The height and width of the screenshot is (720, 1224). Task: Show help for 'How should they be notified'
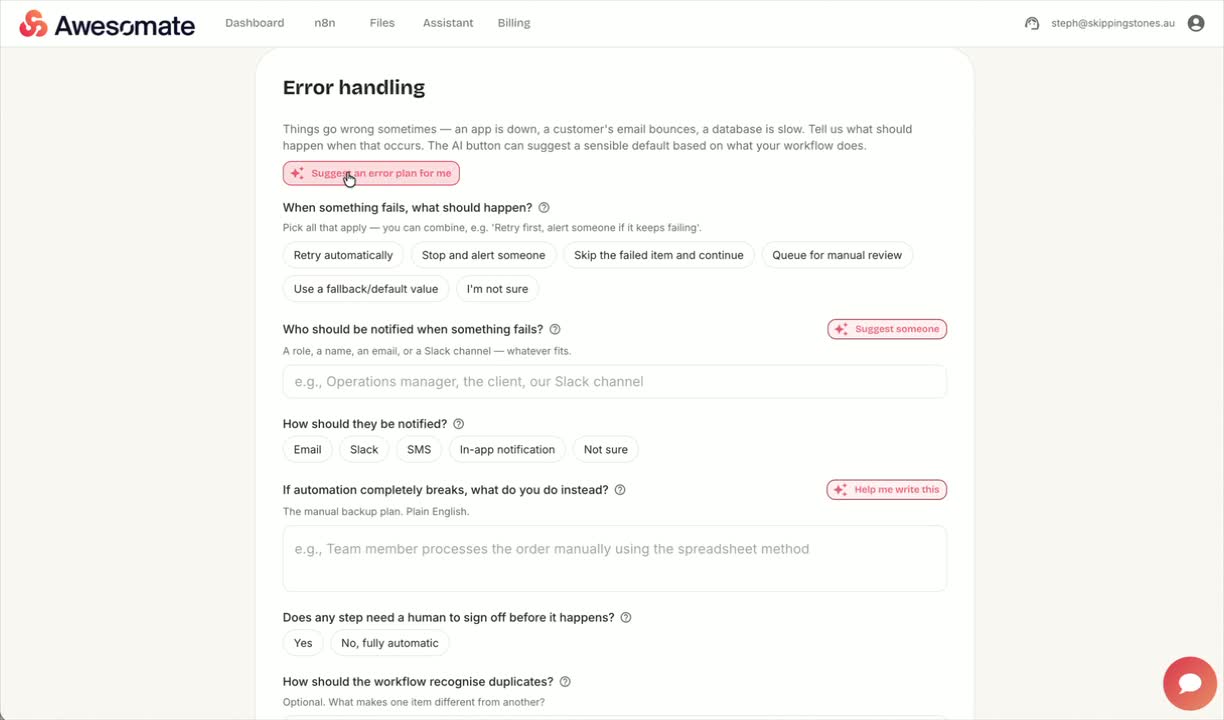459,424
